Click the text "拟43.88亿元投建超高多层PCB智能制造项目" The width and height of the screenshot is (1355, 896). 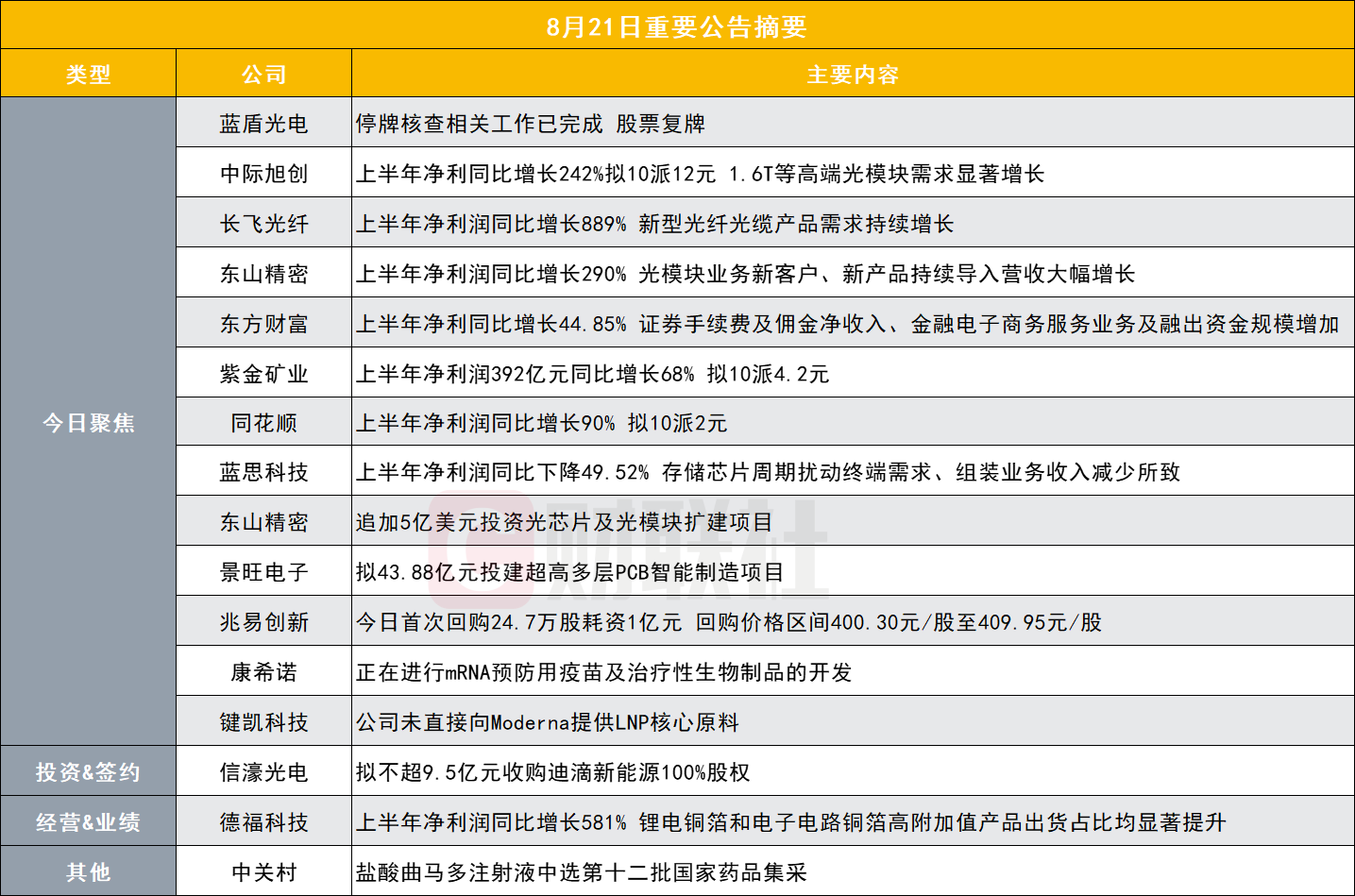[570, 572]
